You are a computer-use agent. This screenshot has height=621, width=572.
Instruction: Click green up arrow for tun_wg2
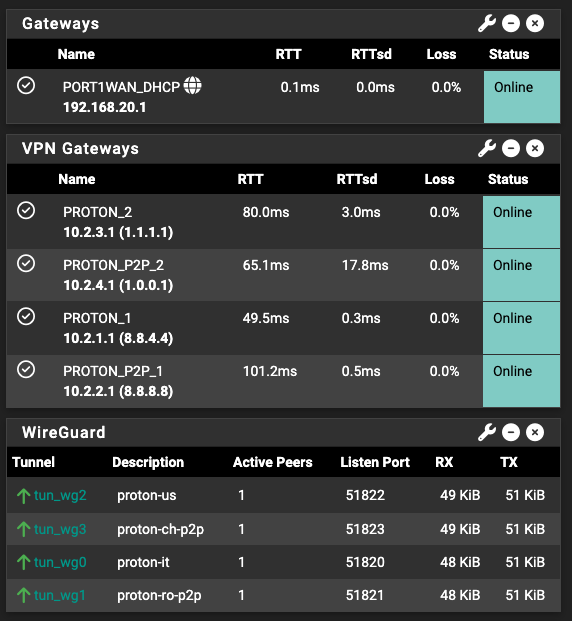point(24,495)
